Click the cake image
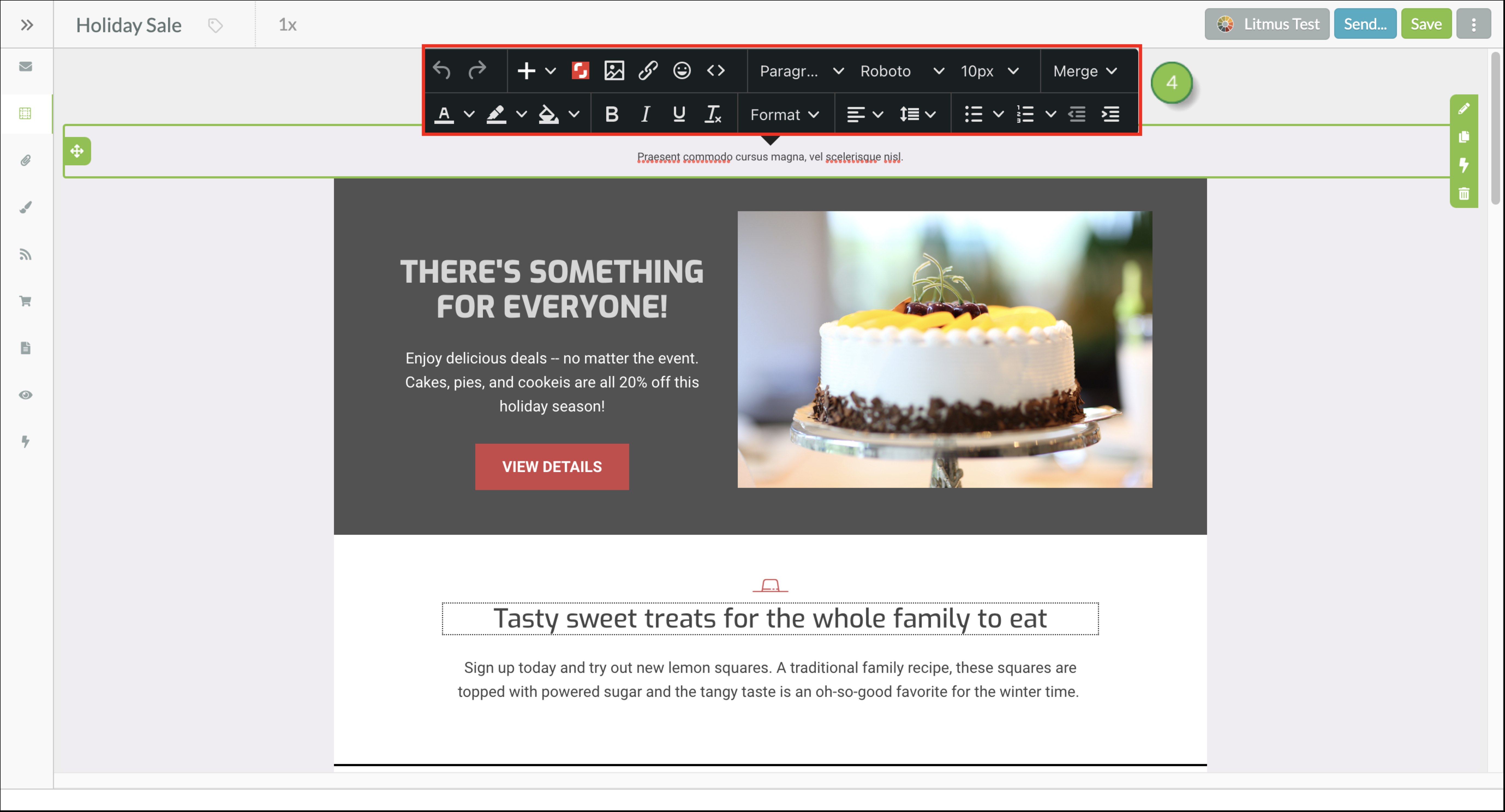The width and height of the screenshot is (1505, 812). [945, 349]
